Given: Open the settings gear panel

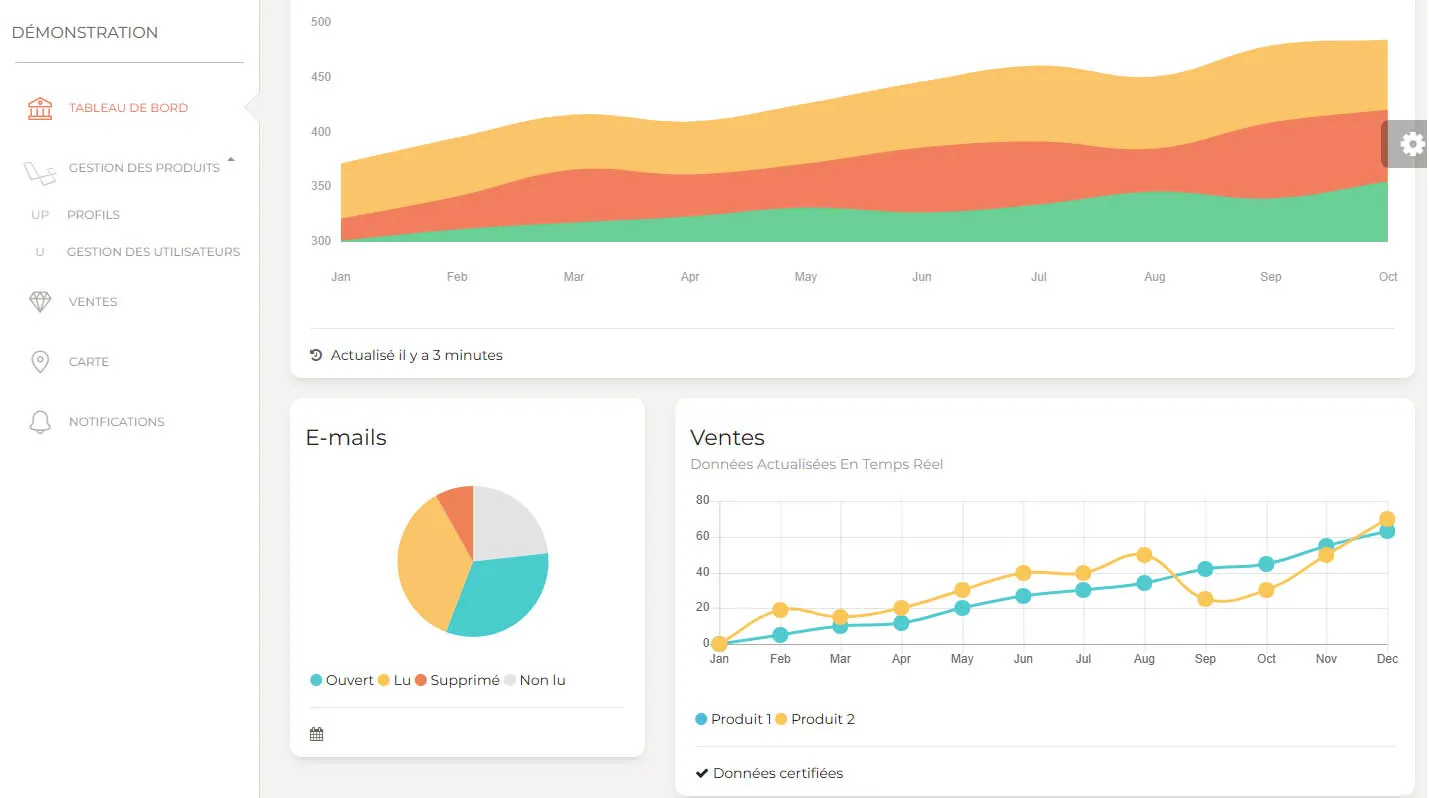Looking at the screenshot, I should [1411, 144].
